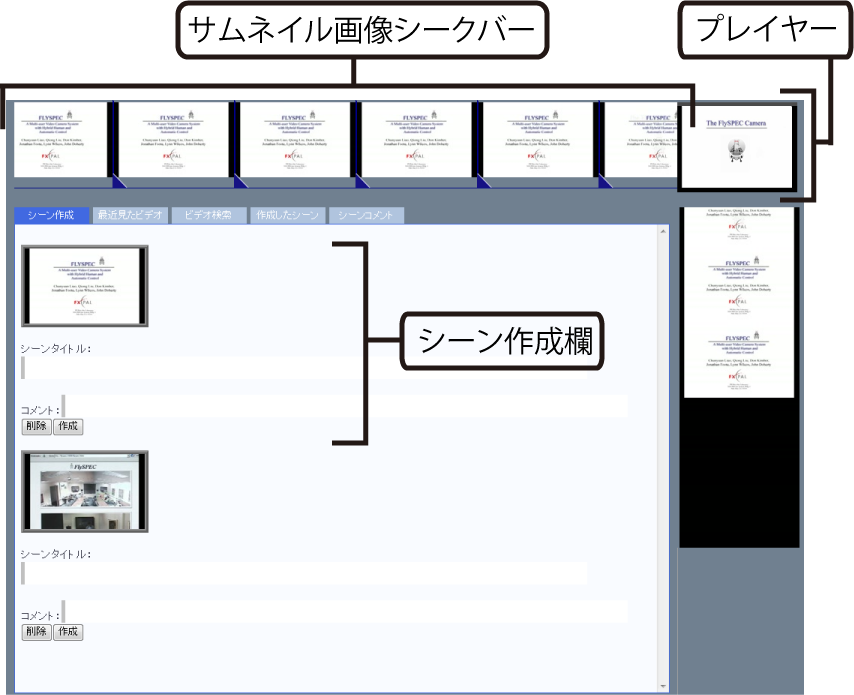This screenshot has height=695, width=854.
Task: Delete the second scene with 削除
Action: tap(36, 632)
